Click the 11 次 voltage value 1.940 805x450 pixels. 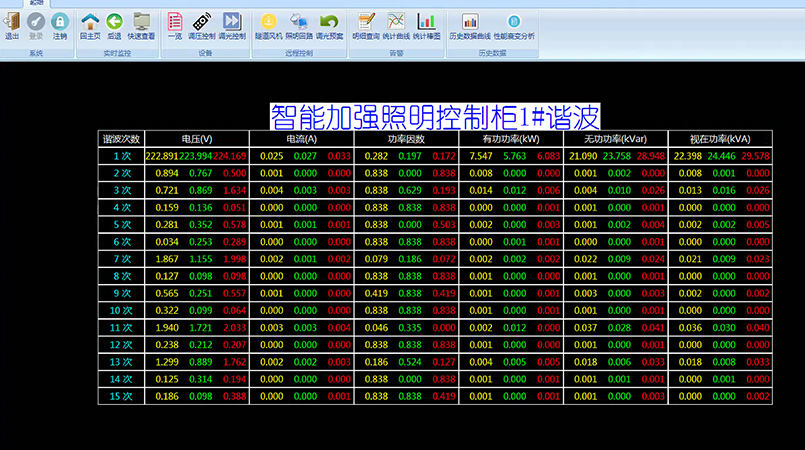tap(167, 328)
